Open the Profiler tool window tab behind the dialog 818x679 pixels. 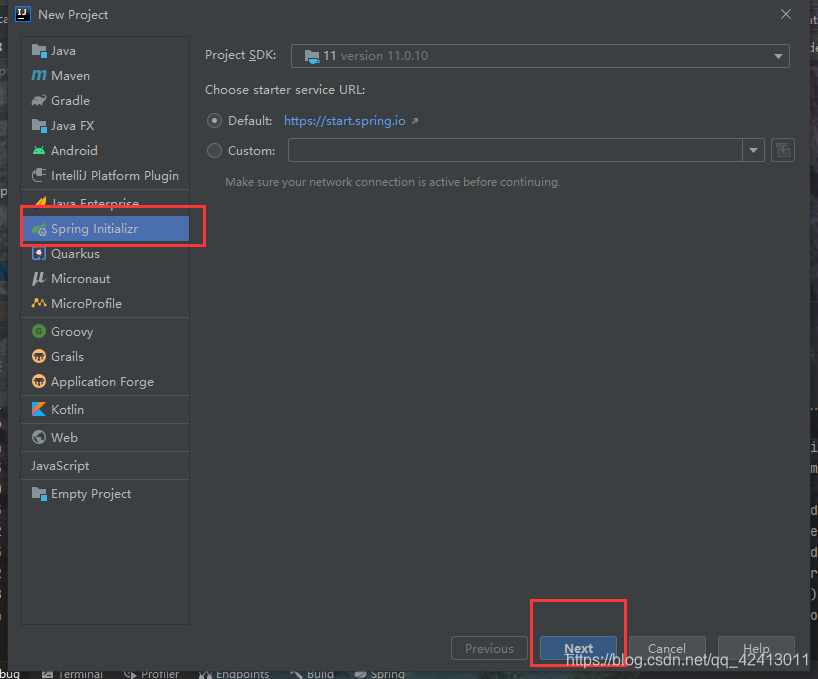tap(152, 674)
